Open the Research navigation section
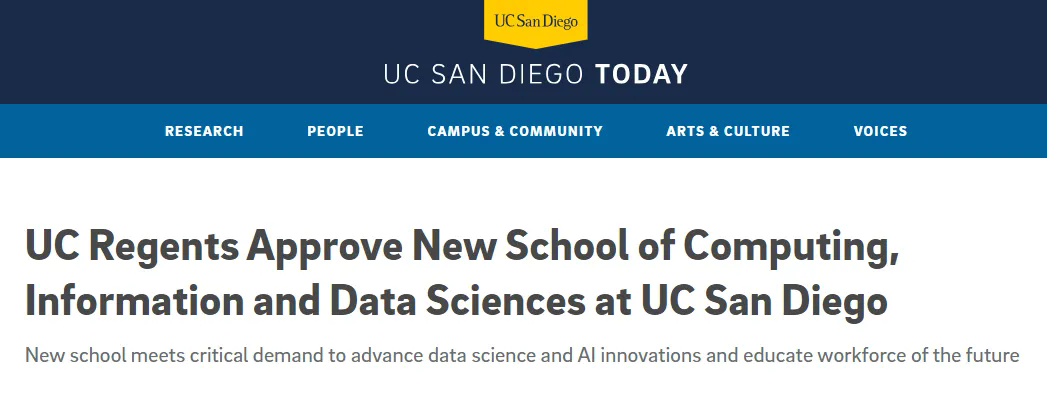 click(204, 131)
